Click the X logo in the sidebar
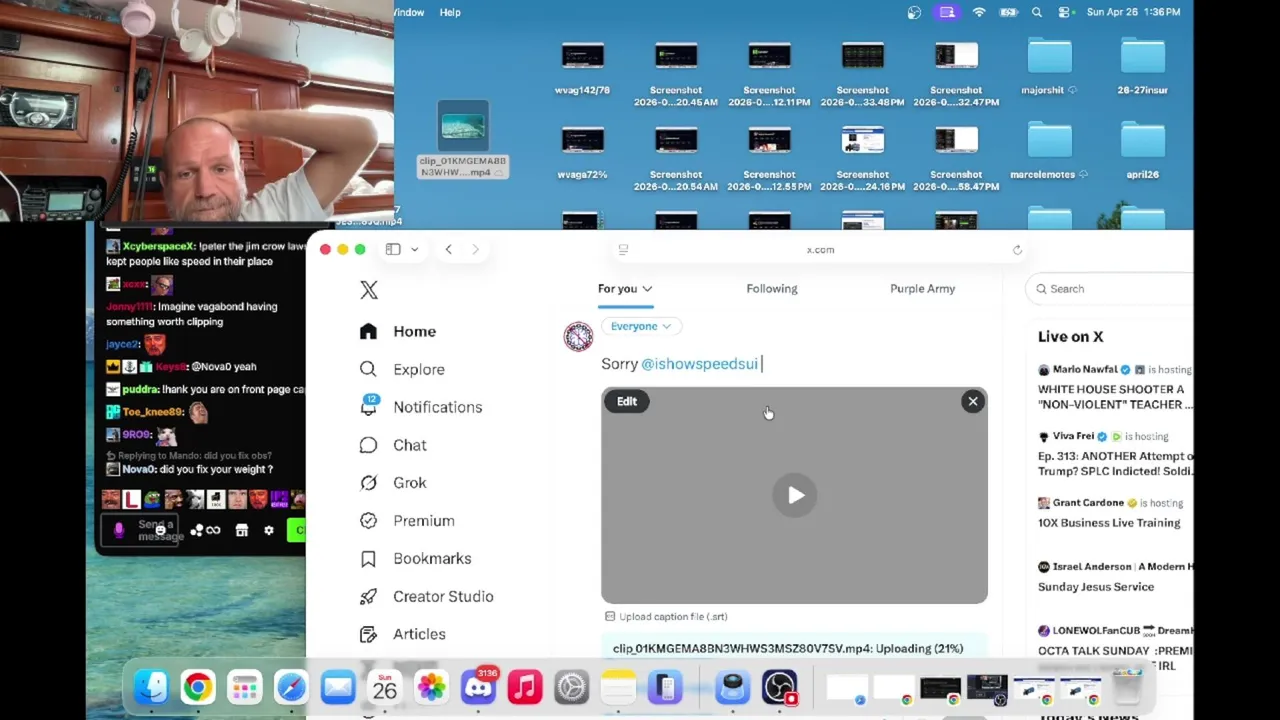The image size is (1280, 720). [369, 290]
